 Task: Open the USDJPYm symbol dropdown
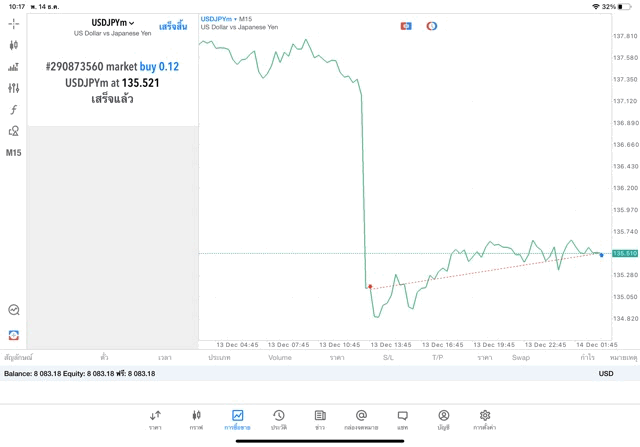113,23
